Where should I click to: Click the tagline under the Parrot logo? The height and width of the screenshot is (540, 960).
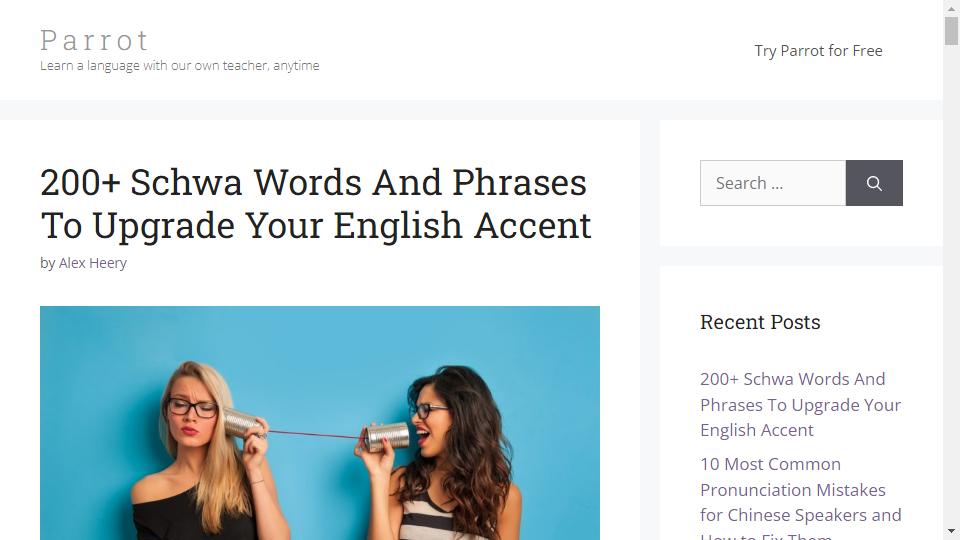tap(179, 66)
